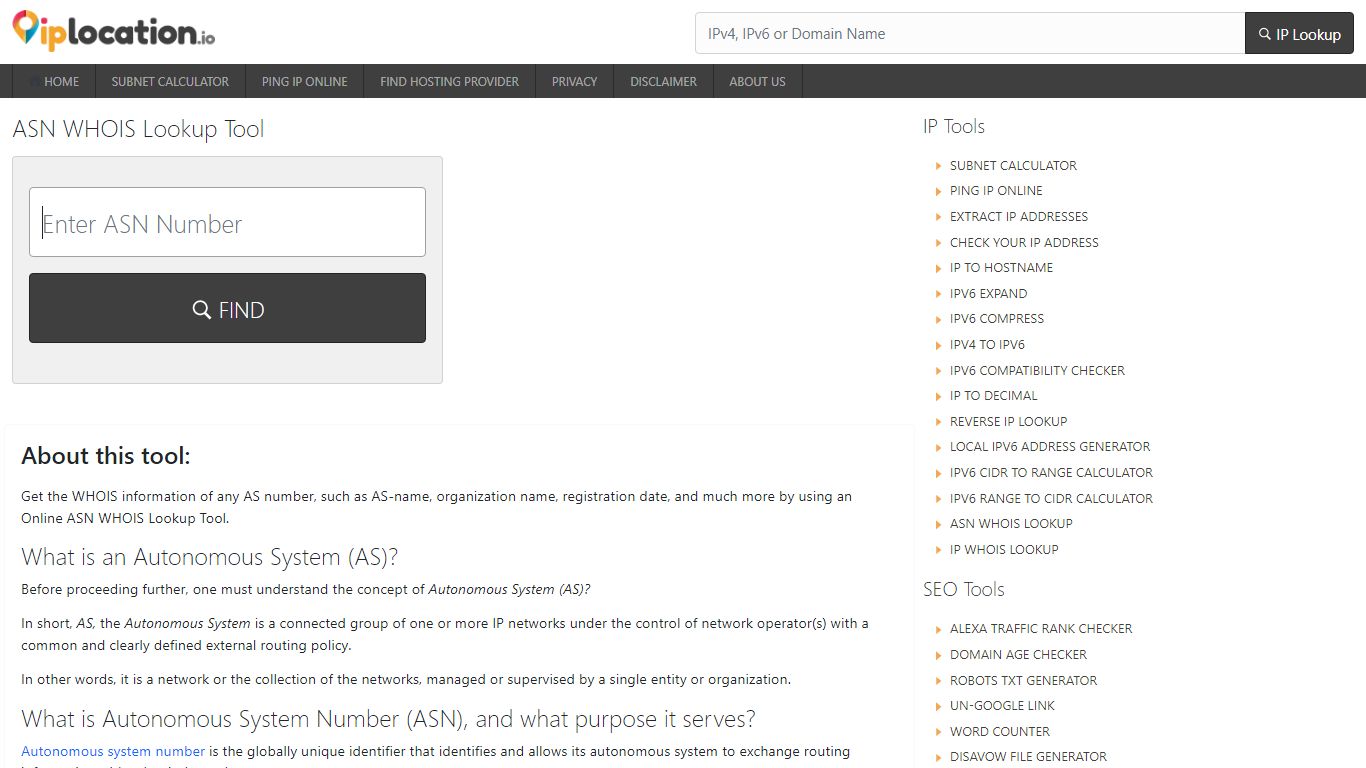Image resolution: width=1366 pixels, height=768 pixels.
Task: Click the 'SEO Tools' sidebar heading
Action: (964, 589)
